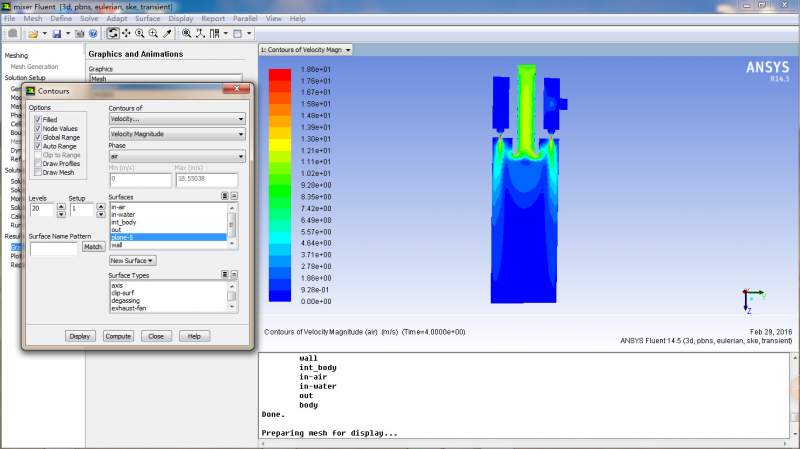
Task: Open the Velocity... contours category dropdown
Action: (177, 119)
